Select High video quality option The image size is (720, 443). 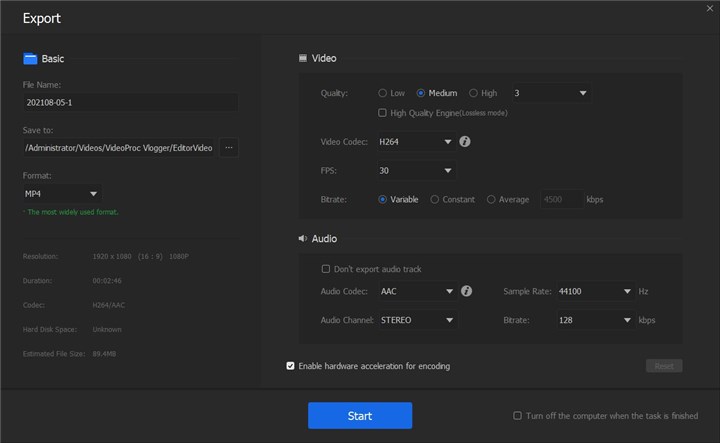coord(474,93)
